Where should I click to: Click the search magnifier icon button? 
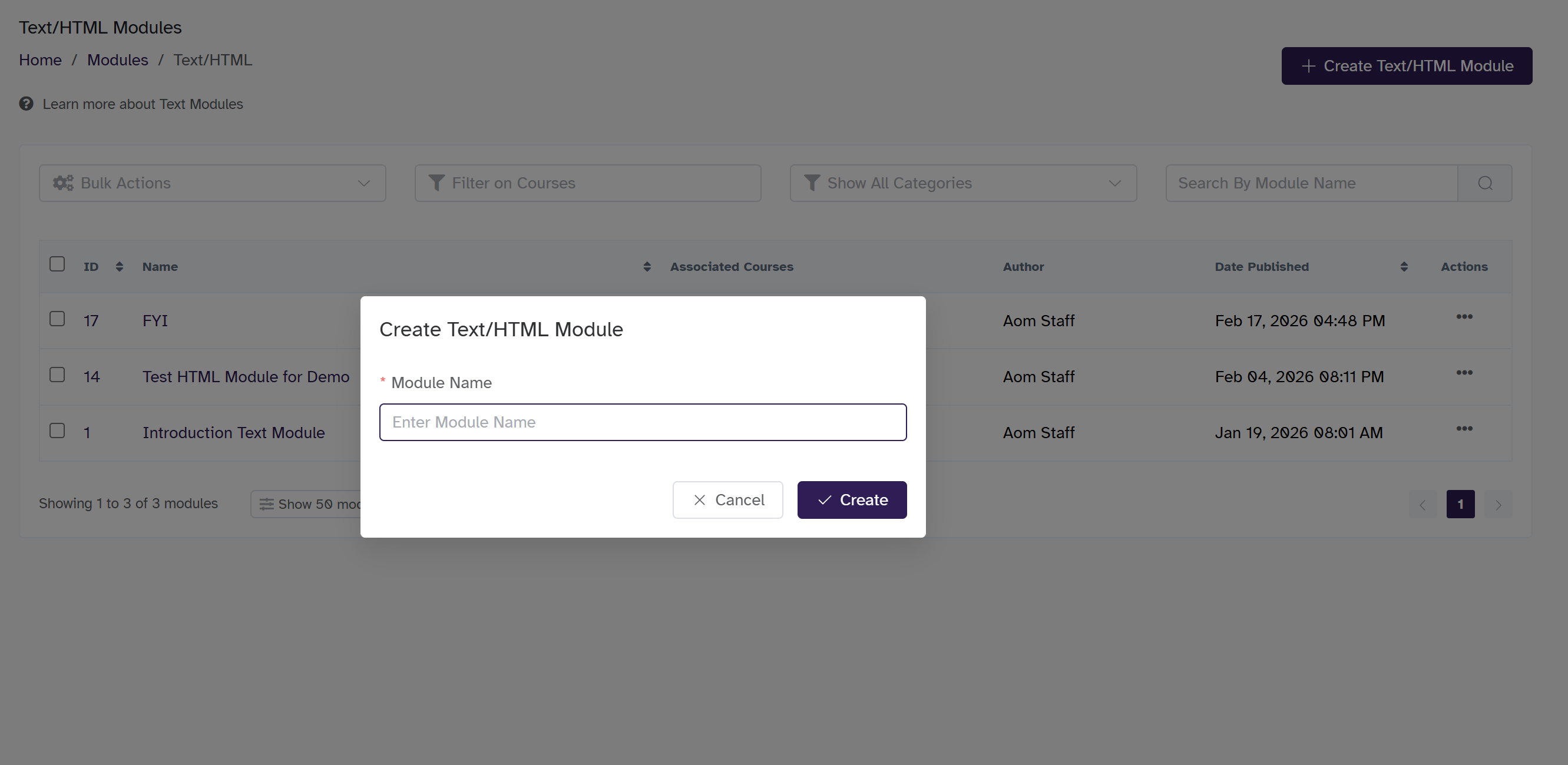(x=1484, y=183)
